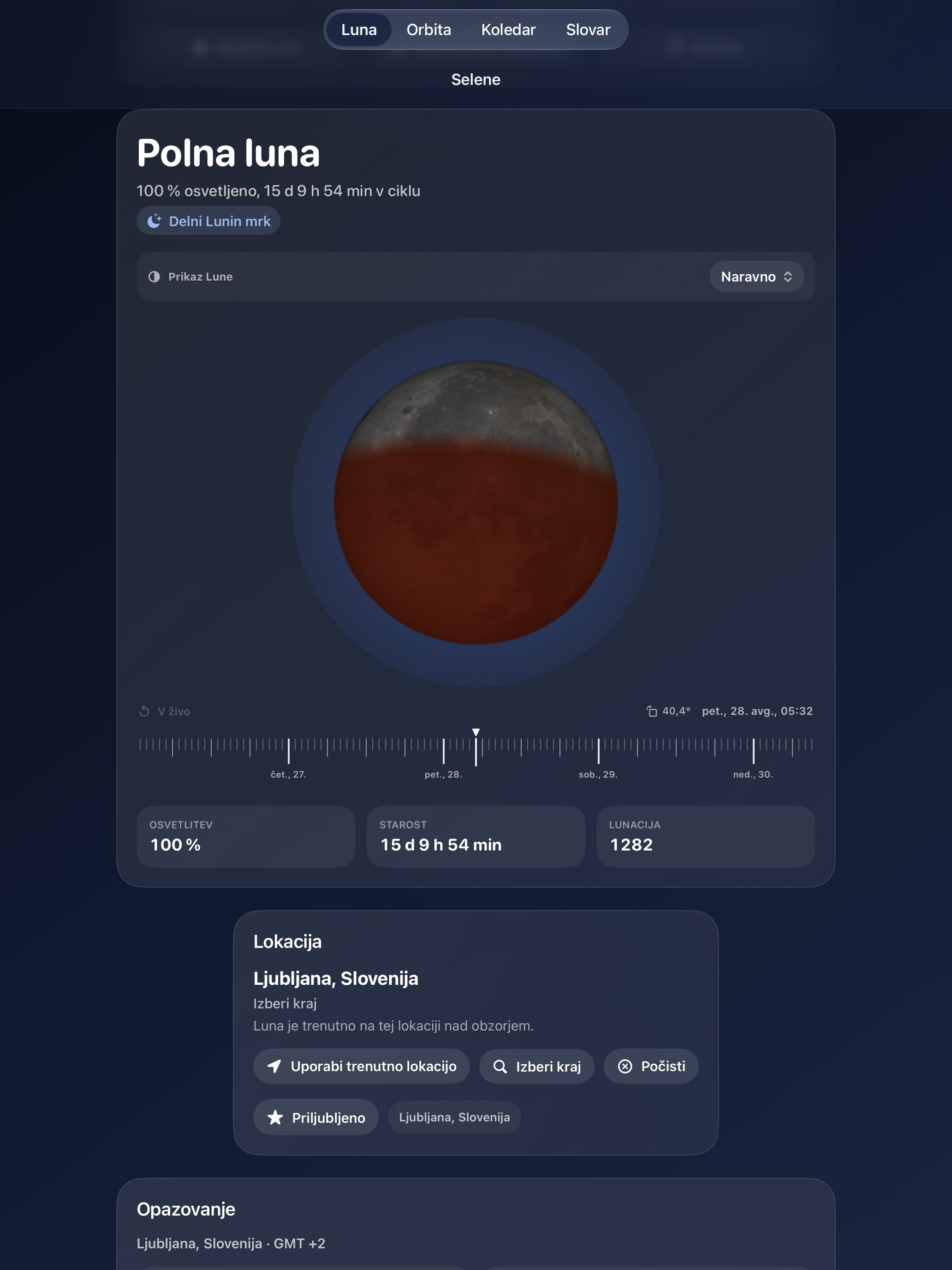Click the star icon in Priljubljeno
Viewport: 952px width, 1270px height.
point(275,1117)
